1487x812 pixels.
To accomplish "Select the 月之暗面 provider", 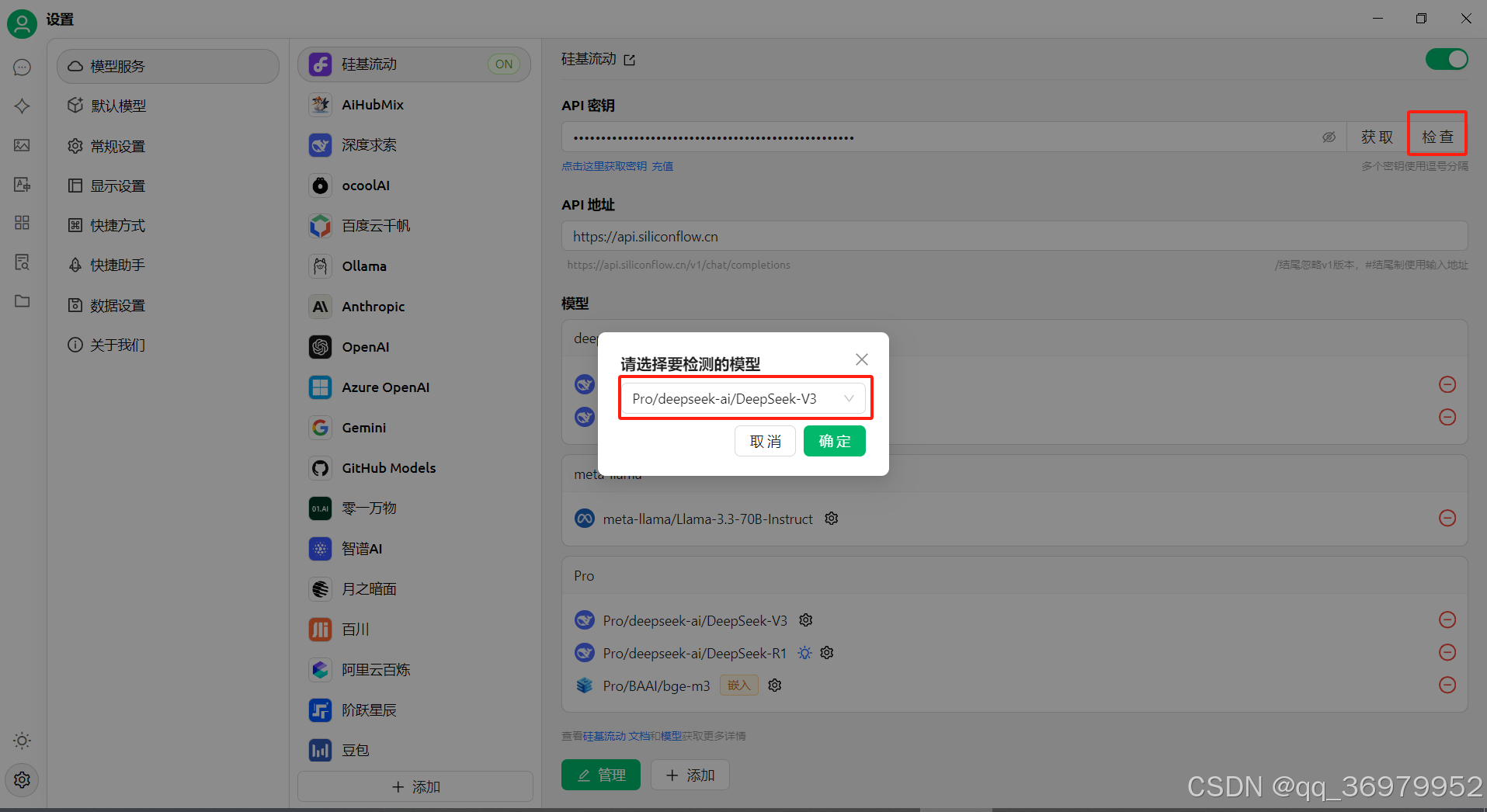I will [x=415, y=589].
